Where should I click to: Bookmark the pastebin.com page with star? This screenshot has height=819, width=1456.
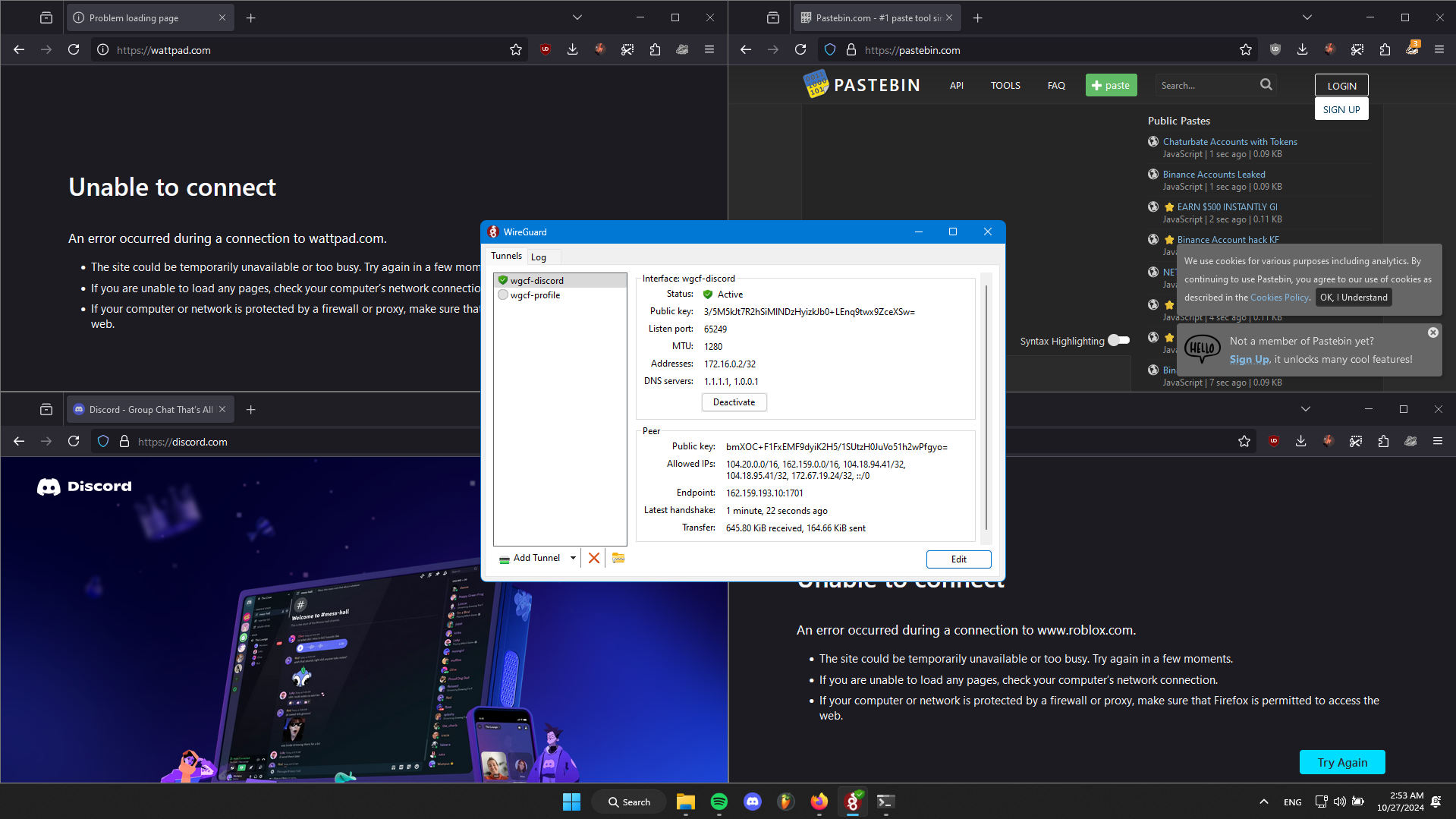[x=1245, y=50]
